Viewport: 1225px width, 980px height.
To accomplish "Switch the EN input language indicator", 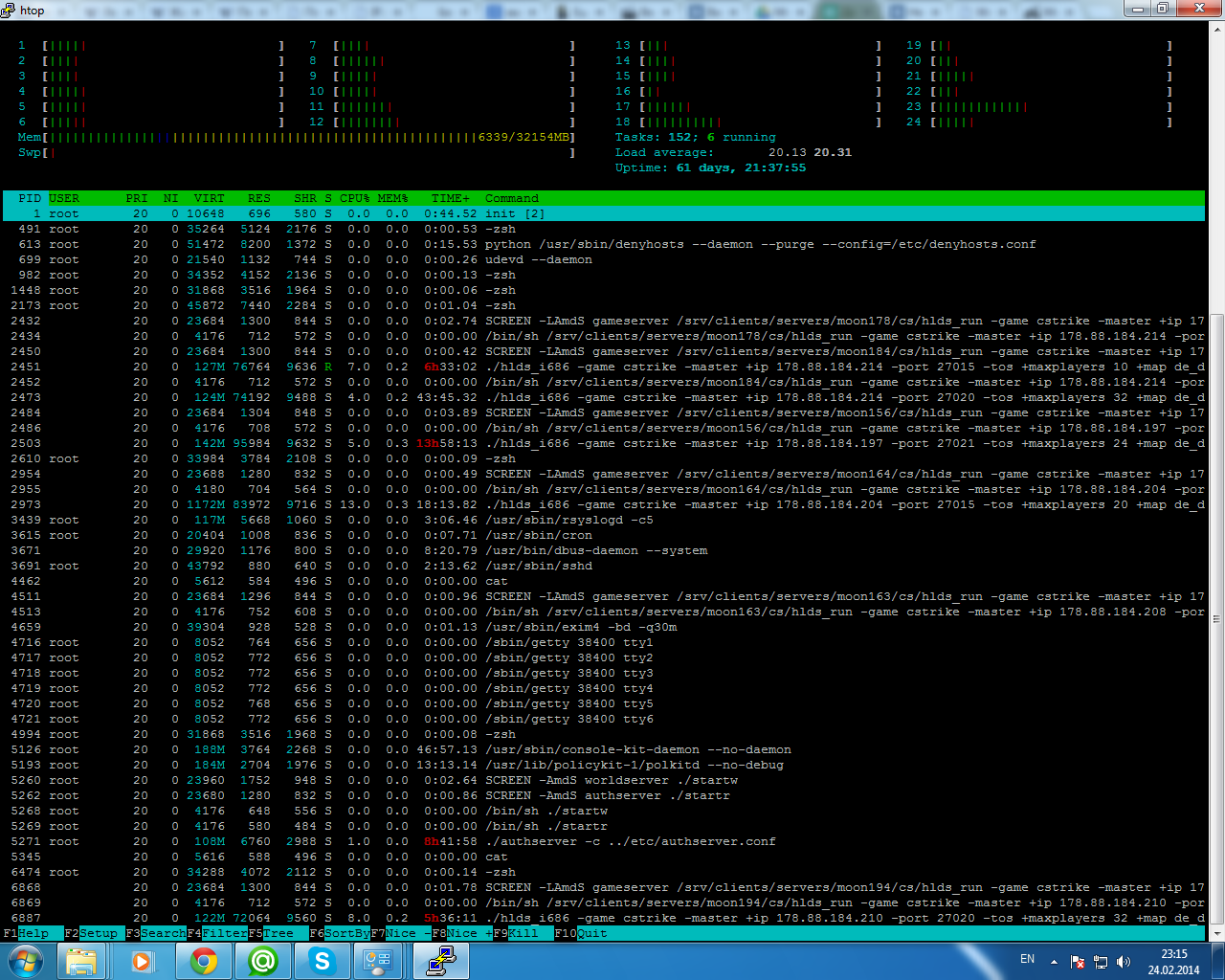I will 1027,959.
